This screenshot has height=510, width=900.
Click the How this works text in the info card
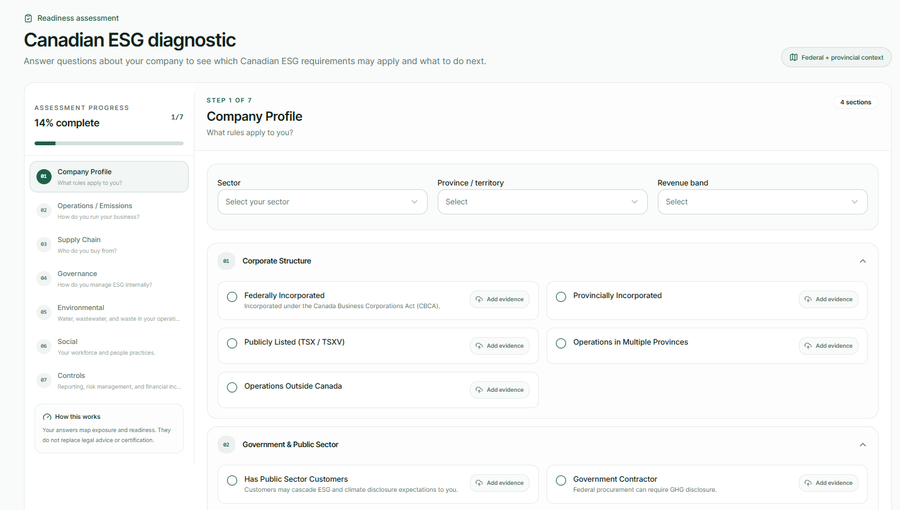pyautogui.click(x=77, y=417)
